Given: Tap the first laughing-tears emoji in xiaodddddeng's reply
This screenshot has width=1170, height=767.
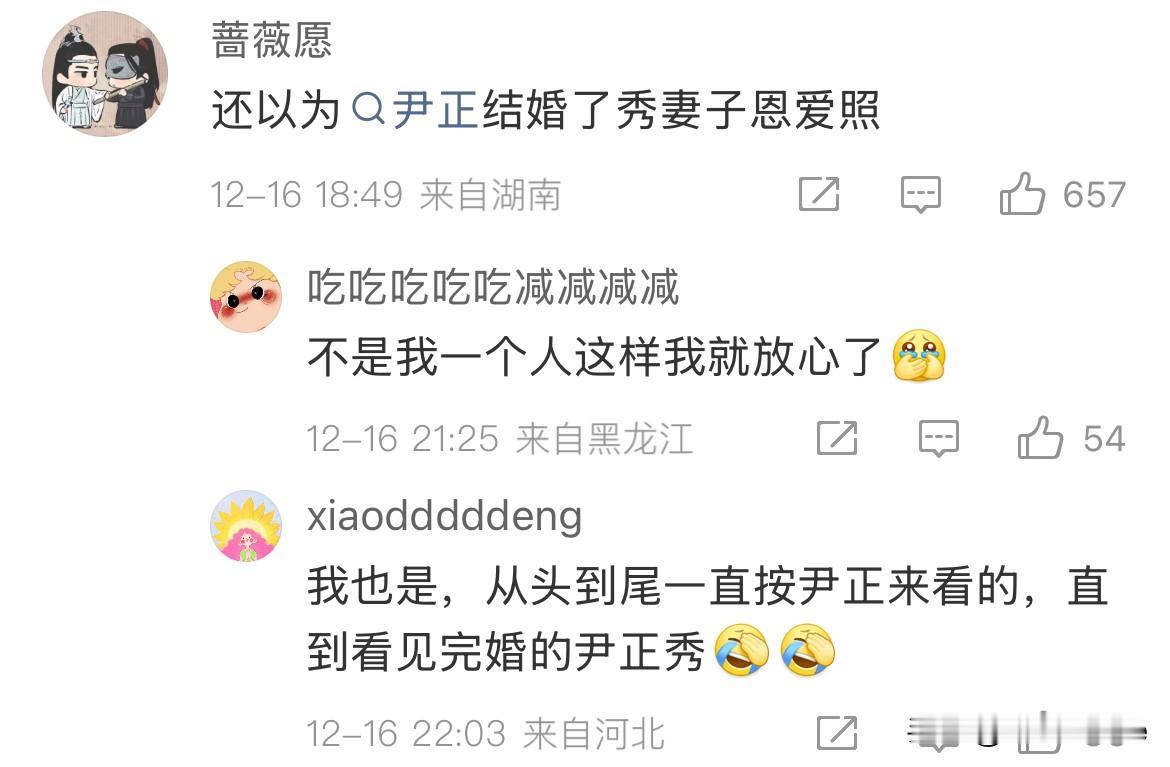Looking at the screenshot, I should click(742, 650).
